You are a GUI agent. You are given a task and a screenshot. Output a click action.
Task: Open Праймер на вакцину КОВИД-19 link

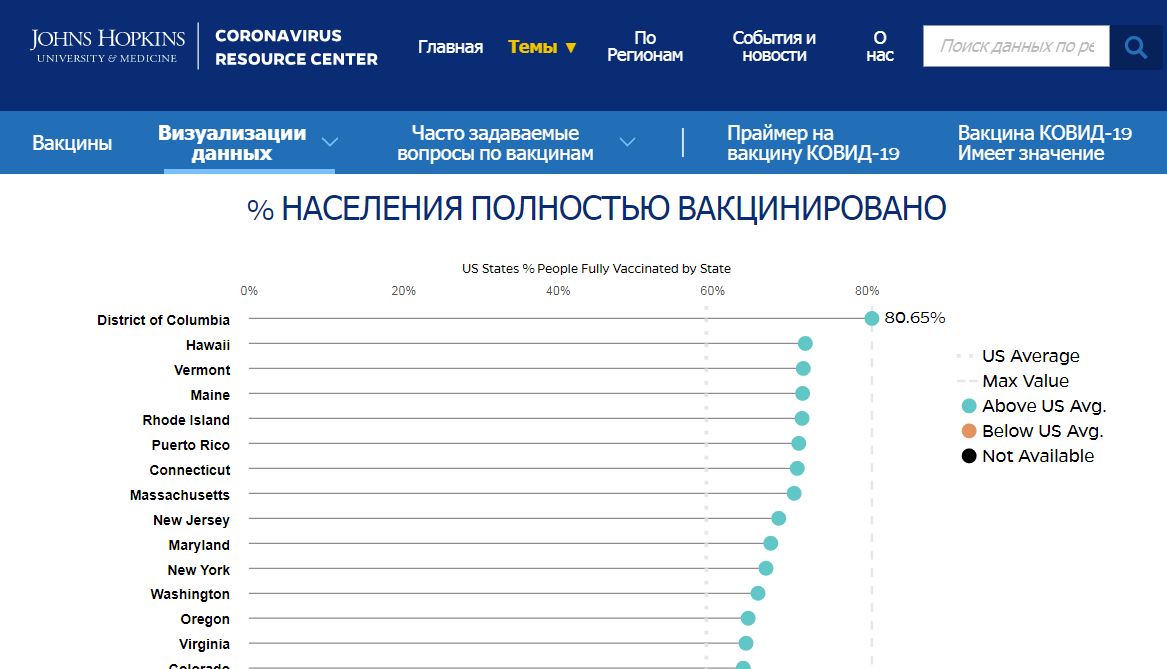(813, 143)
